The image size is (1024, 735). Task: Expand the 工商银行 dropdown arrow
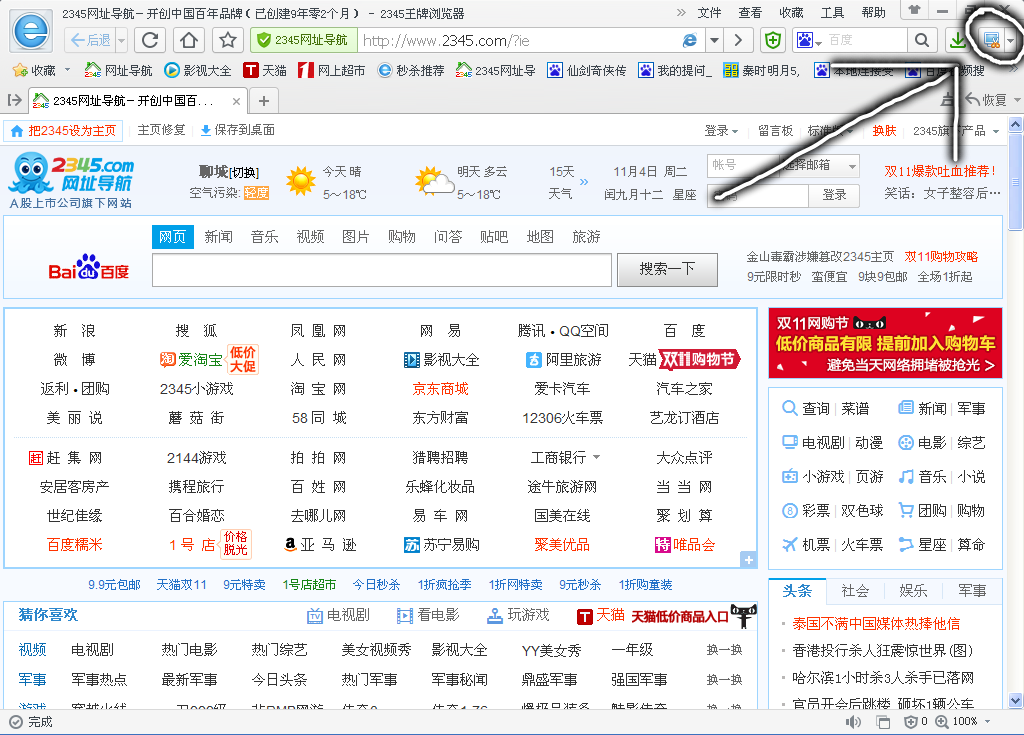pos(596,457)
